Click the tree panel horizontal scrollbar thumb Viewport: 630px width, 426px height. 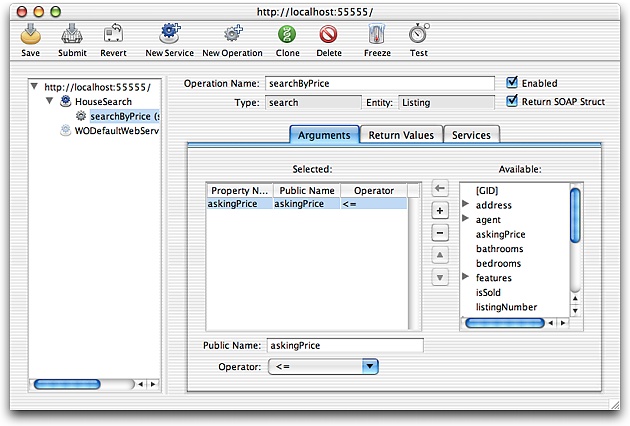(x=67, y=384)
